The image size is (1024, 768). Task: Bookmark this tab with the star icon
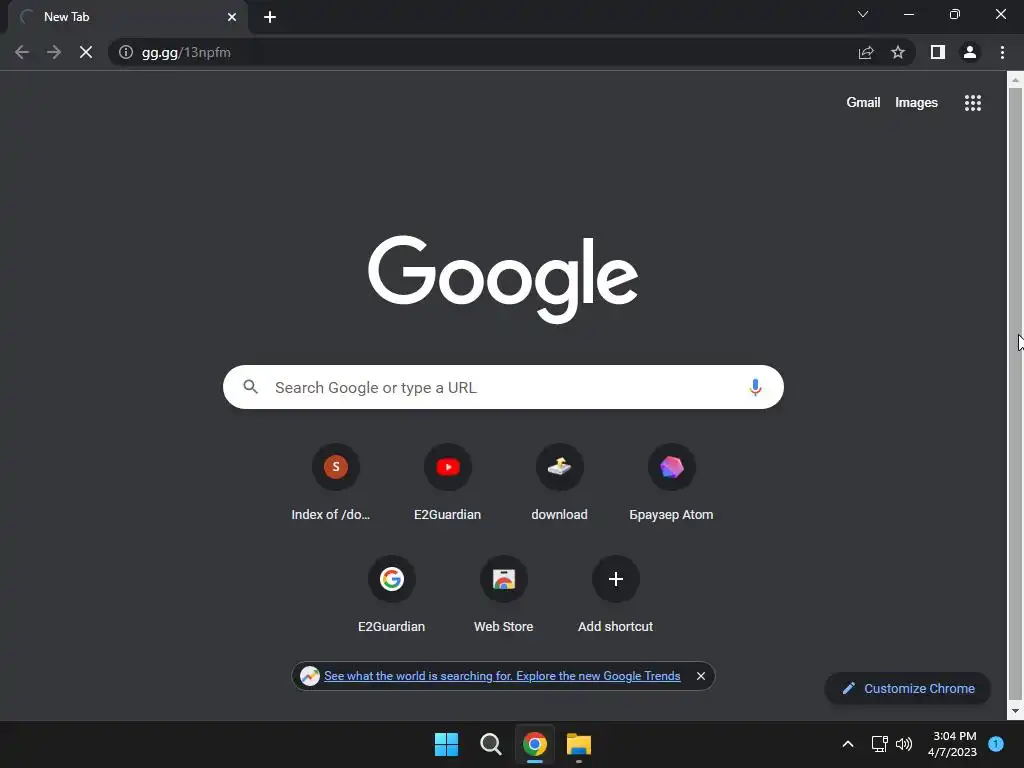pyautogui.click(x=898, y=52)
